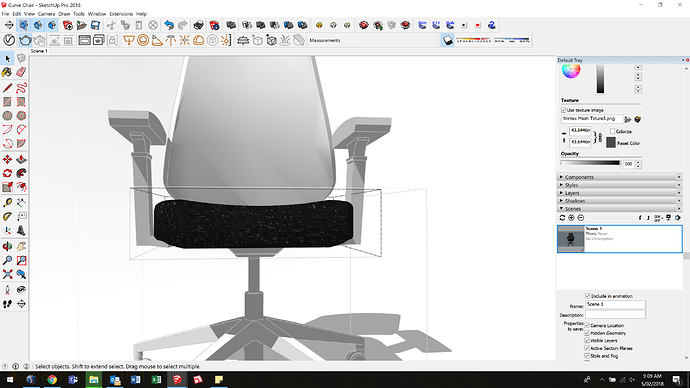The height and width of the screenshot is (388, 690).
Task: Activate the Push/Pull tool
Action: 21,159
